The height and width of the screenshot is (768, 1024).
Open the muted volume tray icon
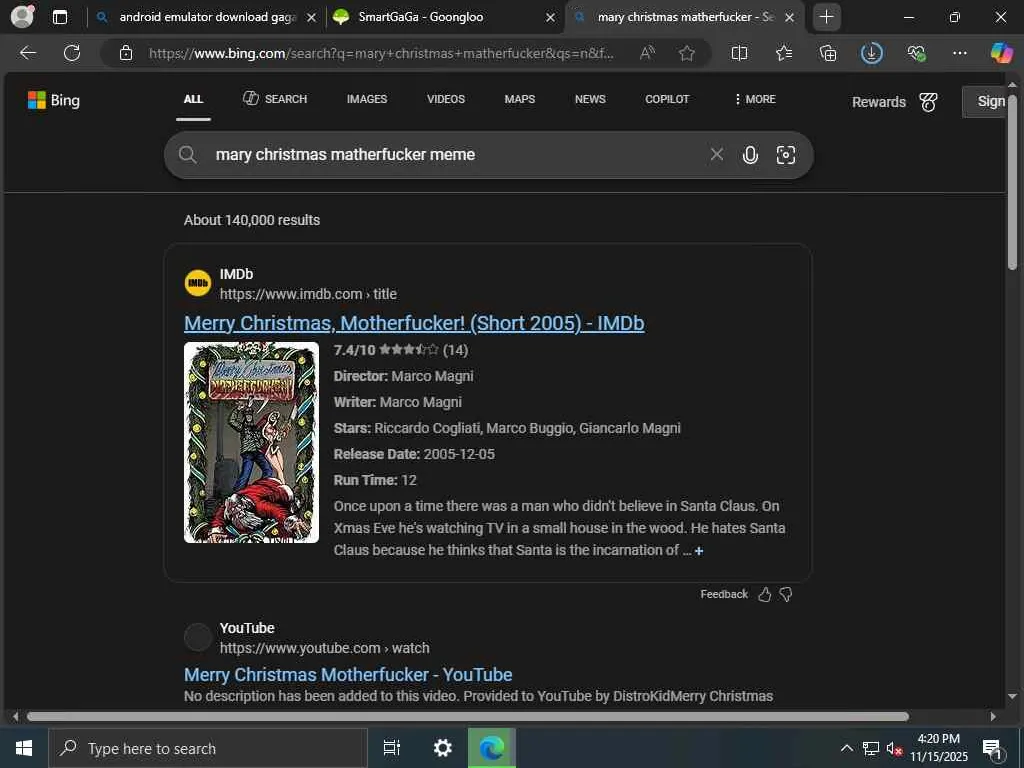click(x=894, y=748)
